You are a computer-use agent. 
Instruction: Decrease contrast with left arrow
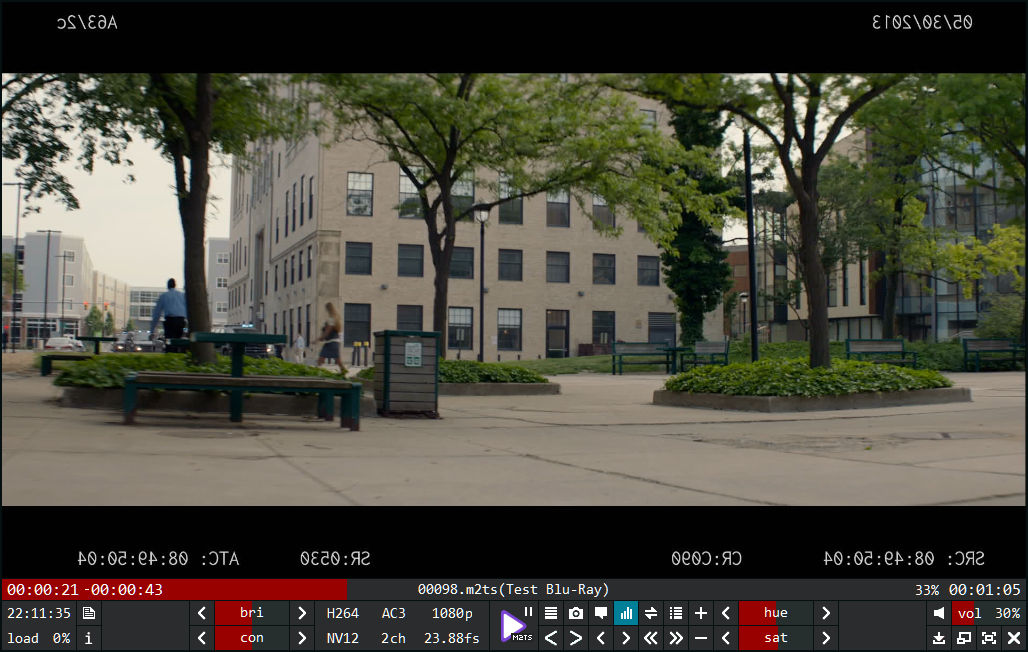tap(202, 638)
